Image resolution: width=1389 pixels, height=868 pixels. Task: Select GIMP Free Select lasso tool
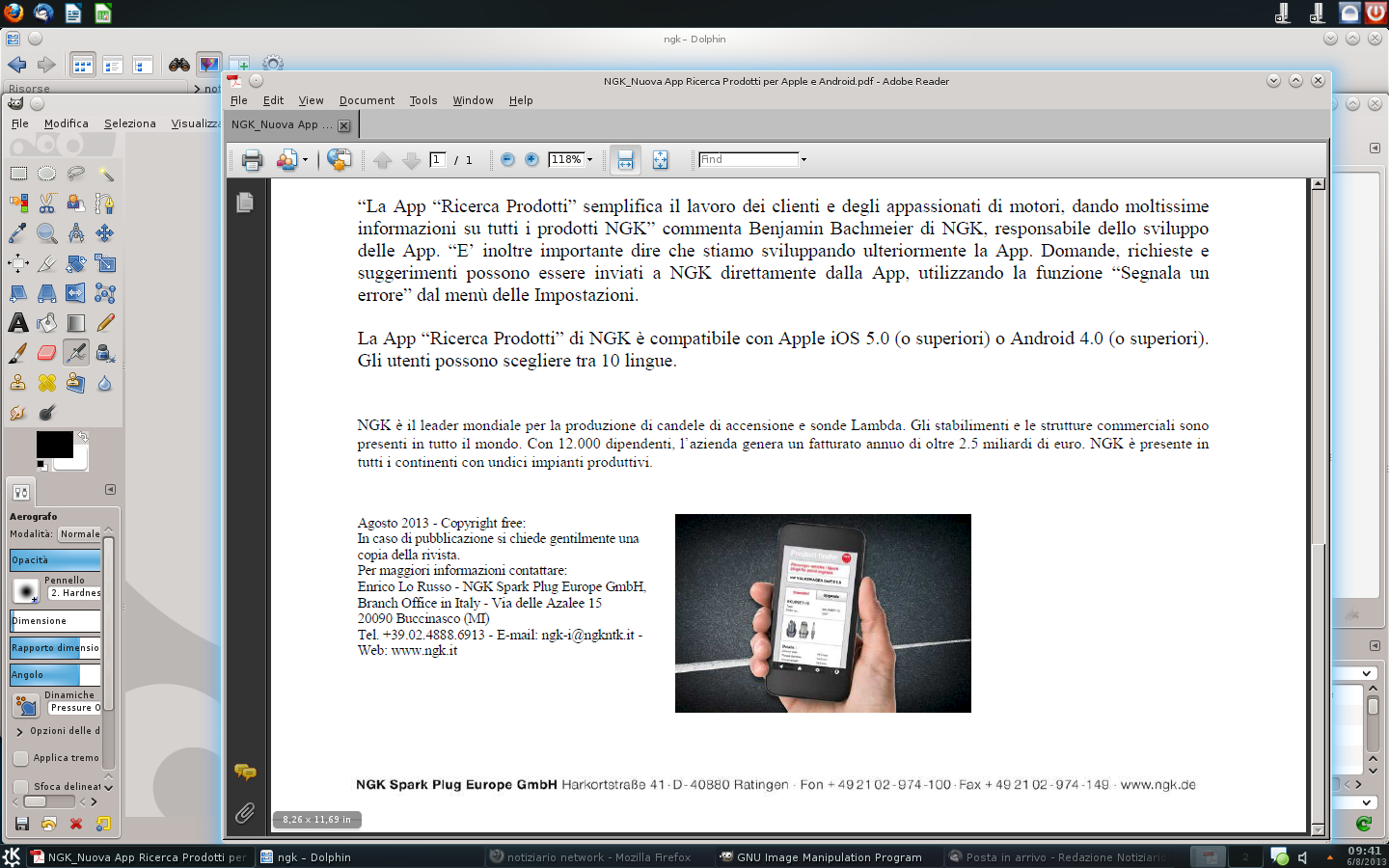pyautogui.click(x=75, y=174)
